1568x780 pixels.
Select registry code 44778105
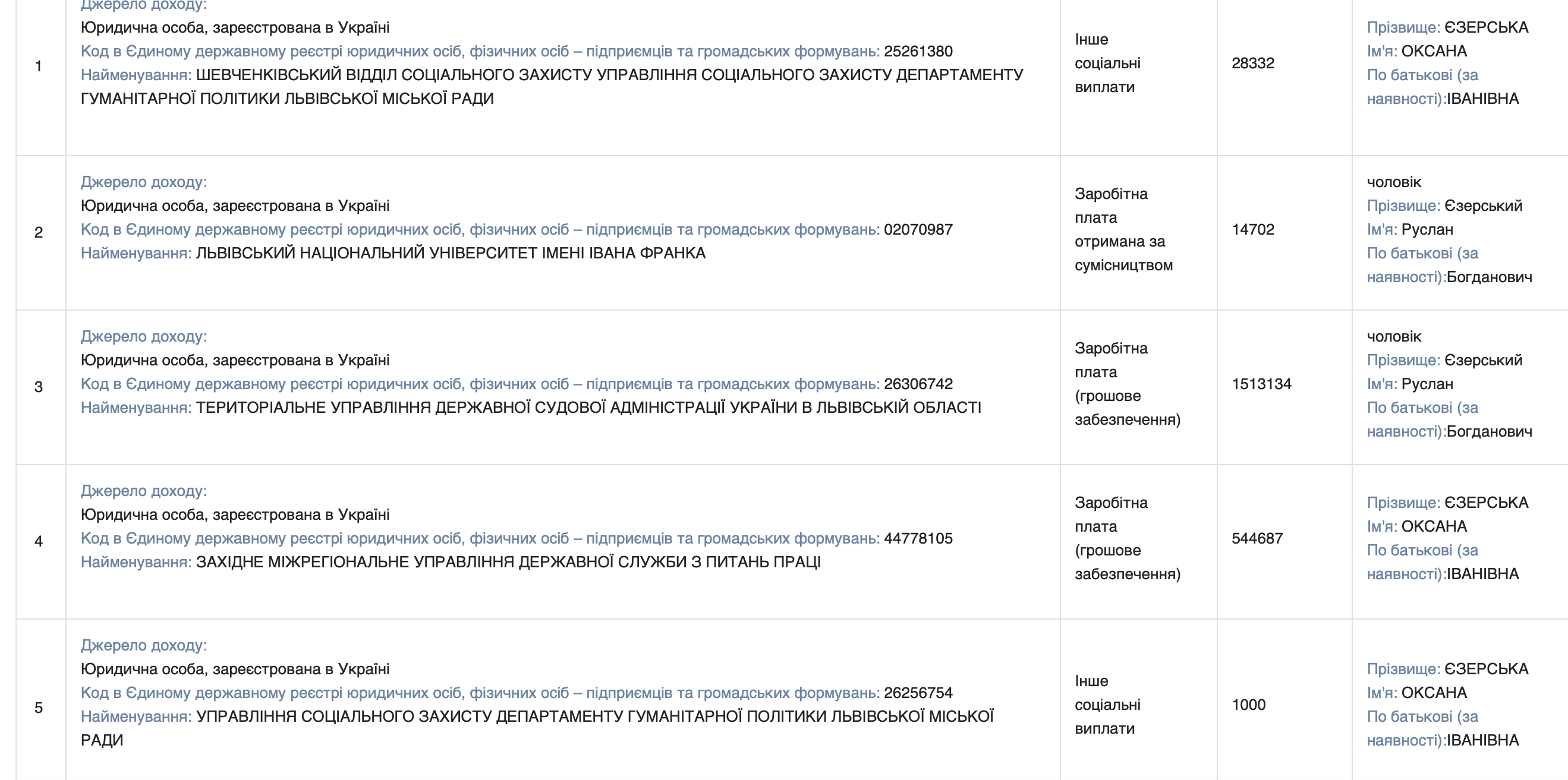point(918,538)
